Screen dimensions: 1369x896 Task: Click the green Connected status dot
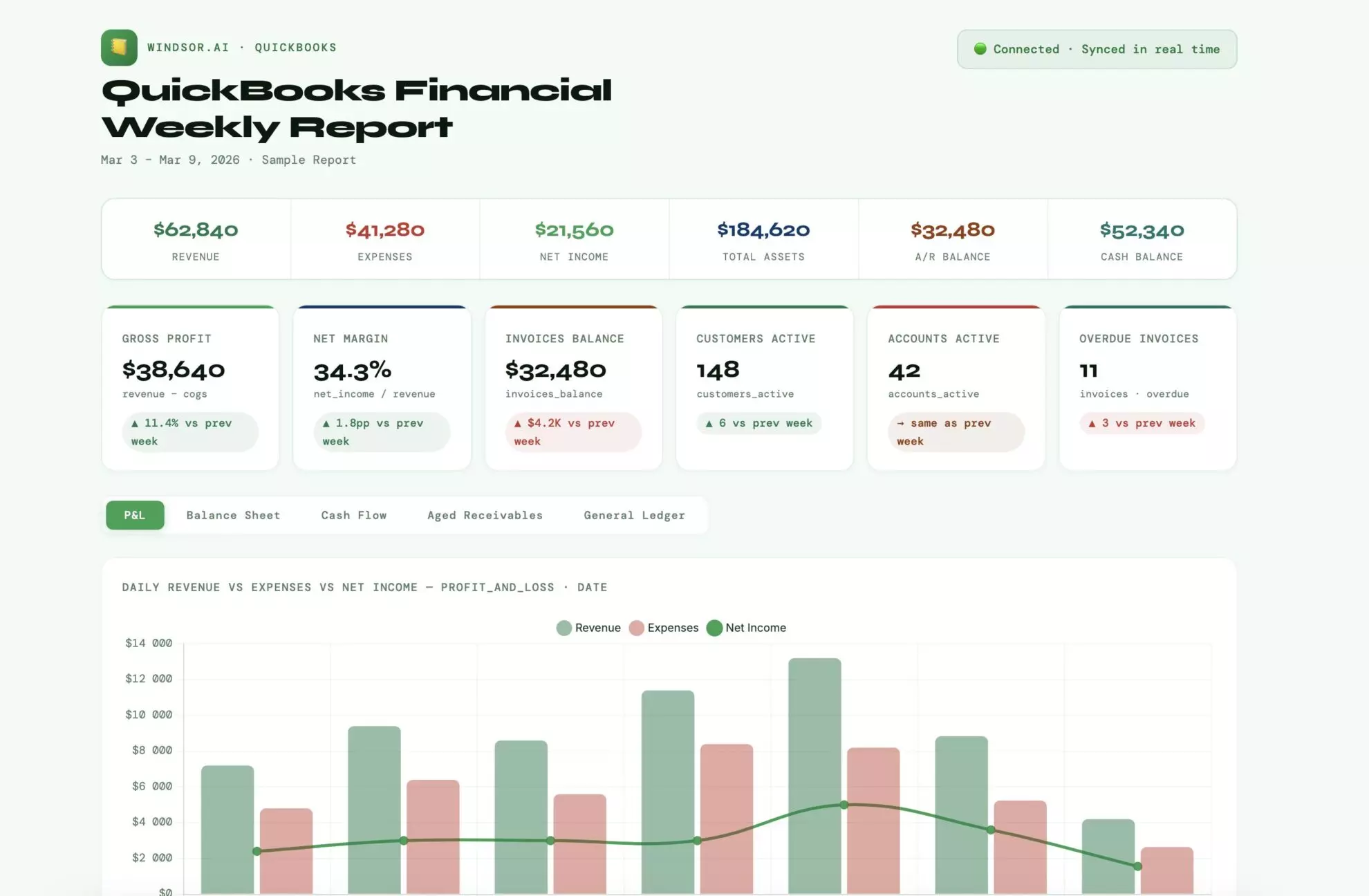pos(980,49)
